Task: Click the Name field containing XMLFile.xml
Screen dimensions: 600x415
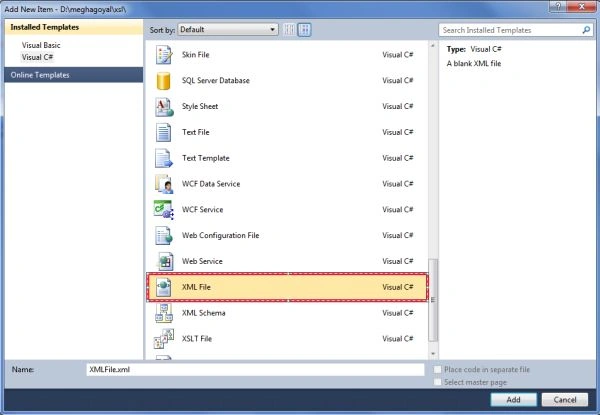Action: click(255, 369)
